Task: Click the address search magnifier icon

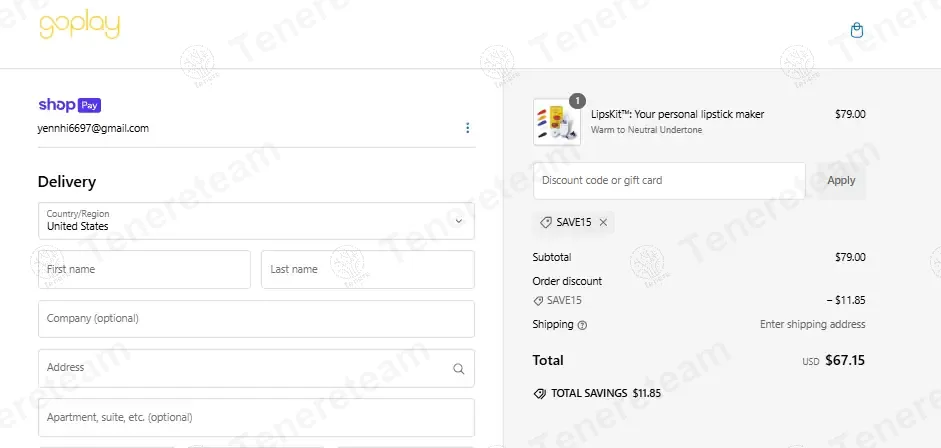Action: (x=459, y=368)
